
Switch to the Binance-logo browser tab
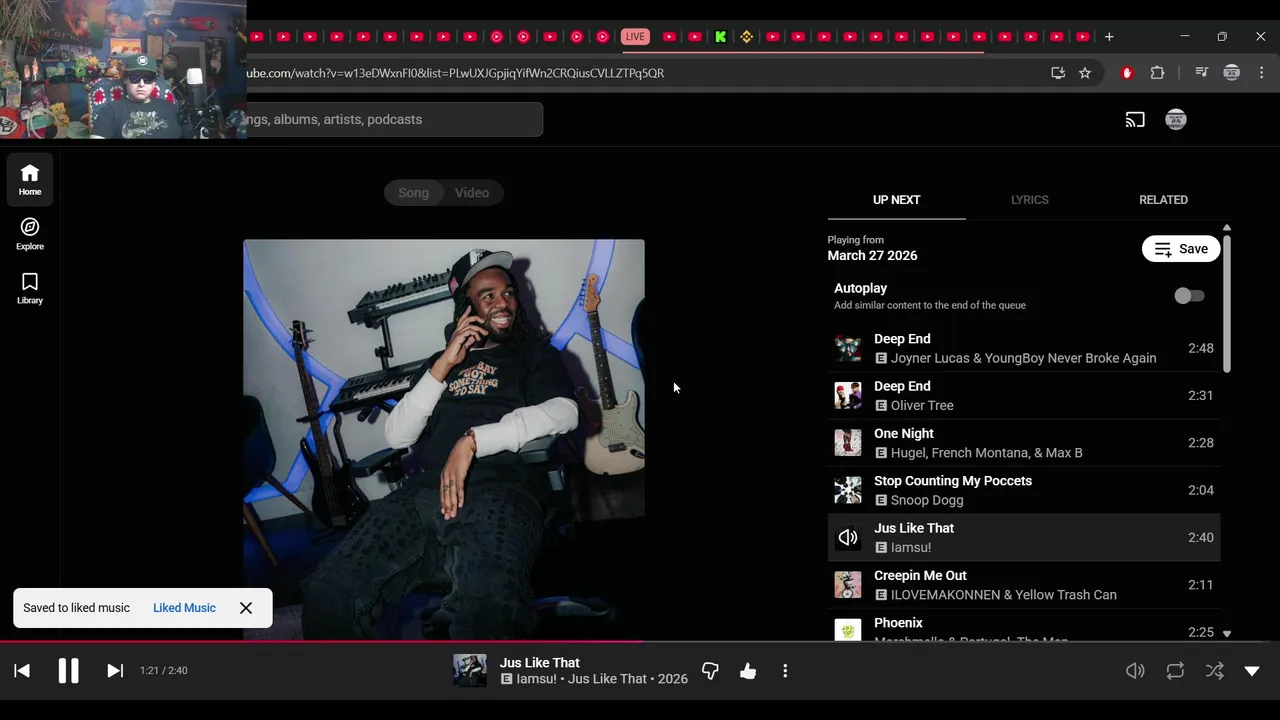click(746, 37)
